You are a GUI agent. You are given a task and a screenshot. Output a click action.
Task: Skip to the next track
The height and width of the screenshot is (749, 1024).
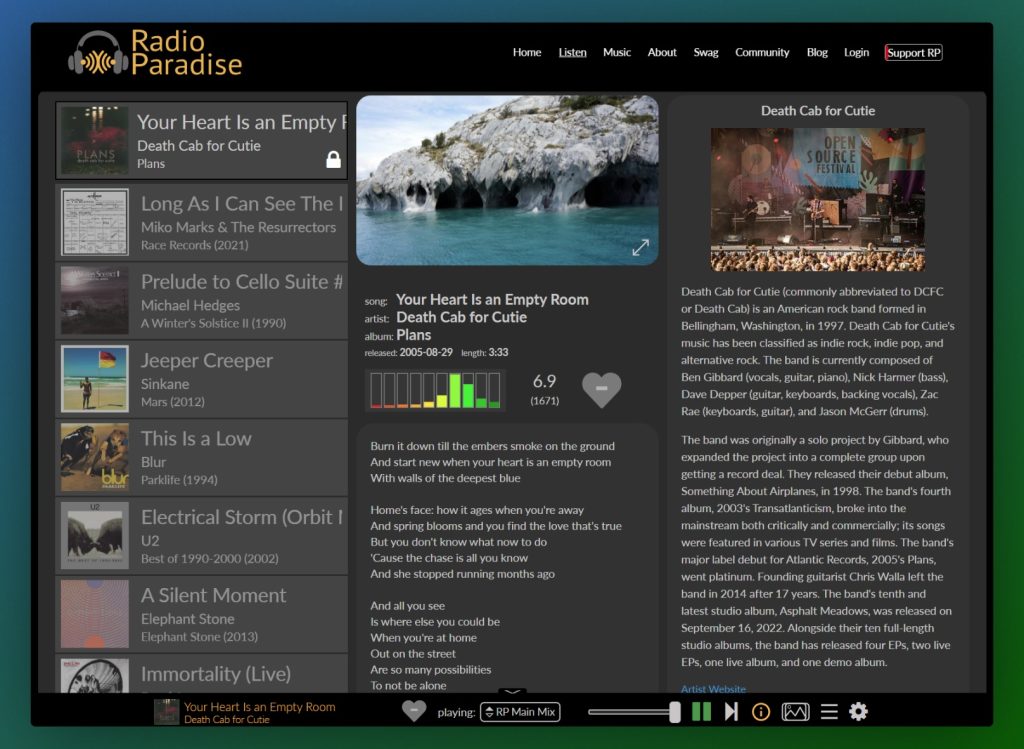[731, 712]
